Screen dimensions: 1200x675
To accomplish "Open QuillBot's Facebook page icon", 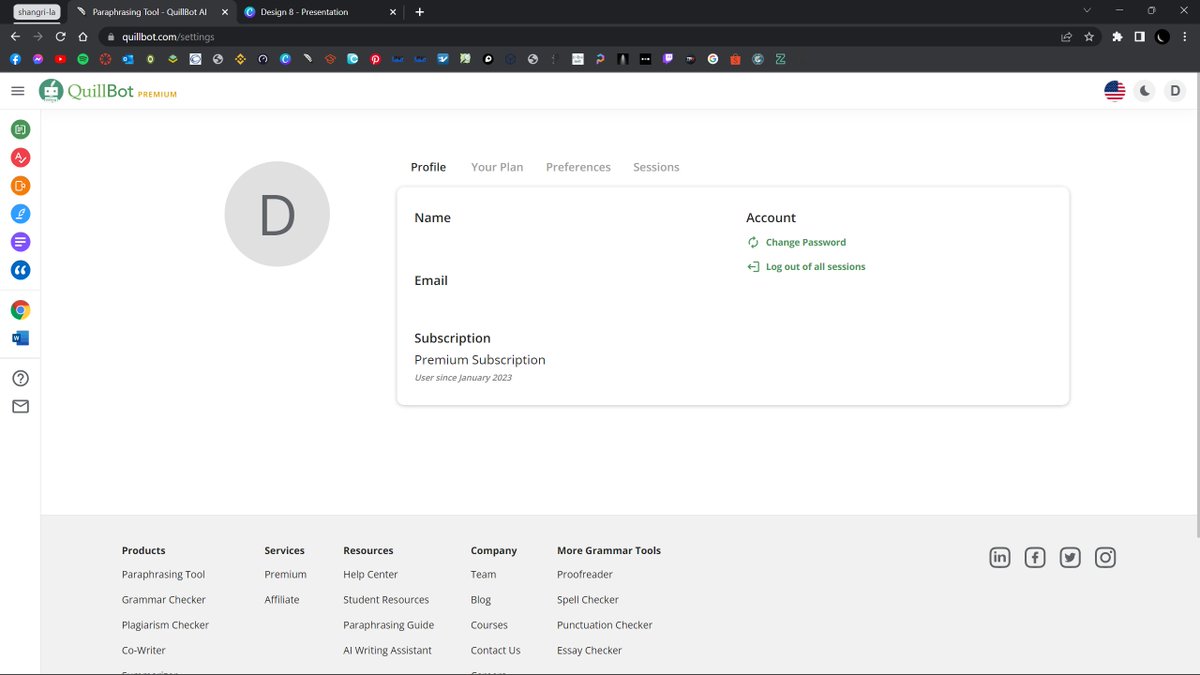I will point(1035,558).
